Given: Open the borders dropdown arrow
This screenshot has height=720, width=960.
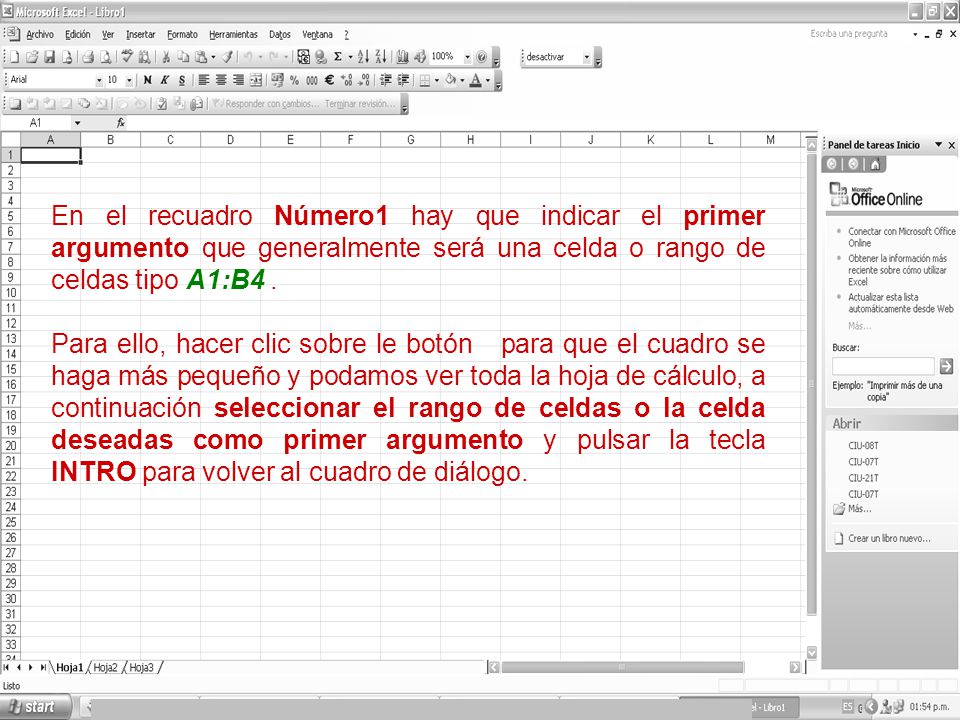Looking at the screenshot, I should [x=437, y=80].
